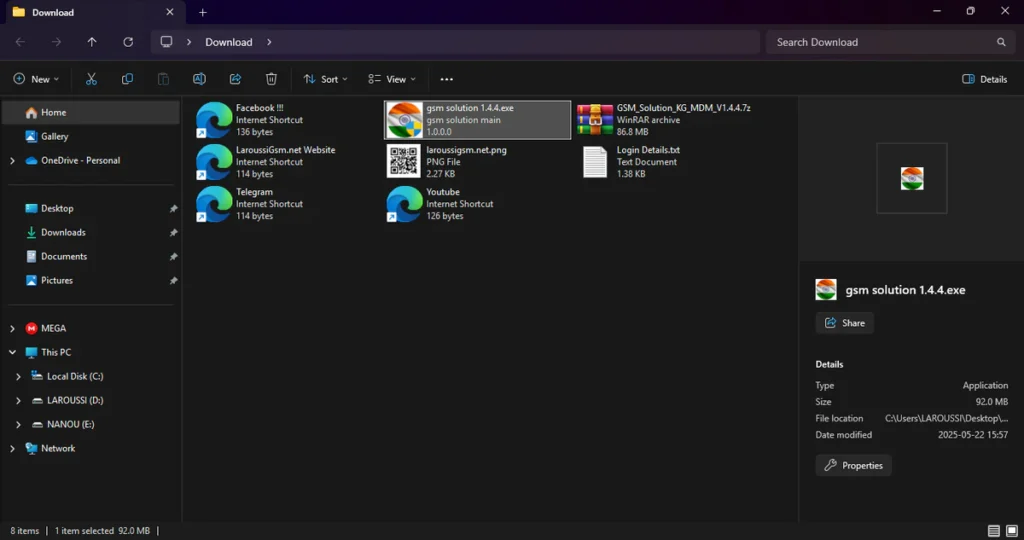
Task: Click the Paste clipboard icon
Action: pyautogui.click(x=163, y=79)
